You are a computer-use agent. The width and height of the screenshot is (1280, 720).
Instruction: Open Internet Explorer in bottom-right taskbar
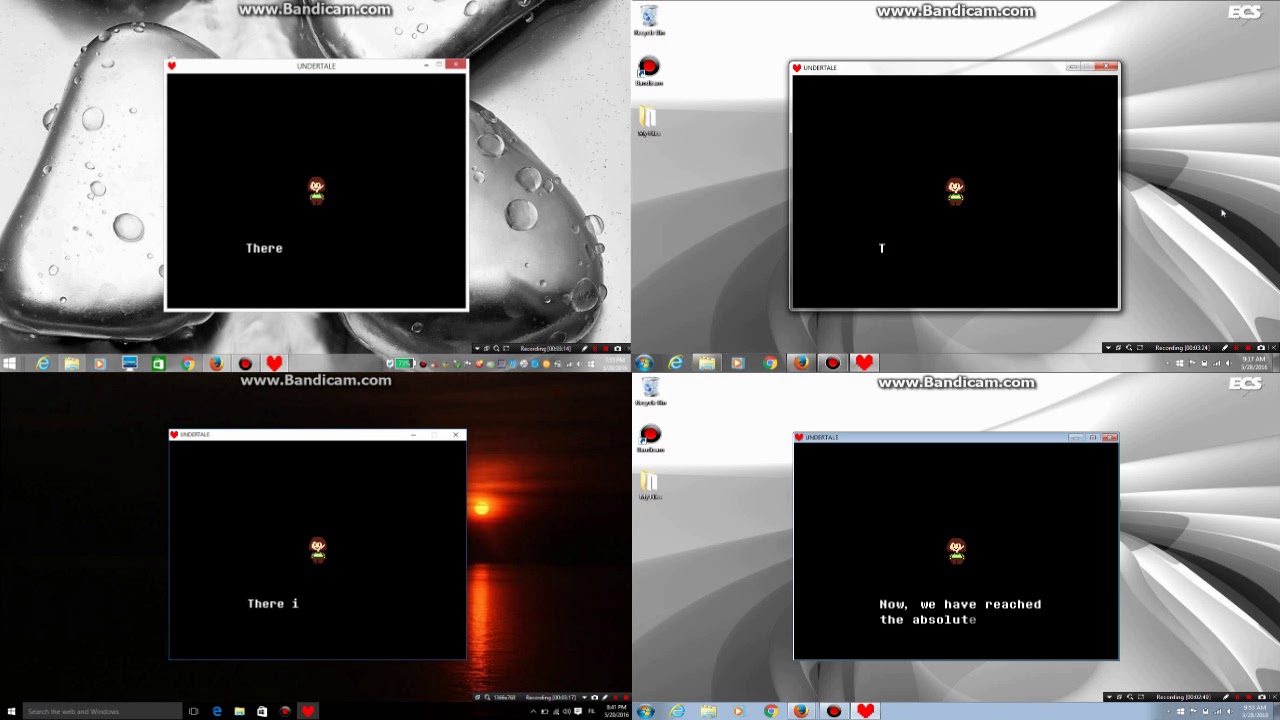677,712
